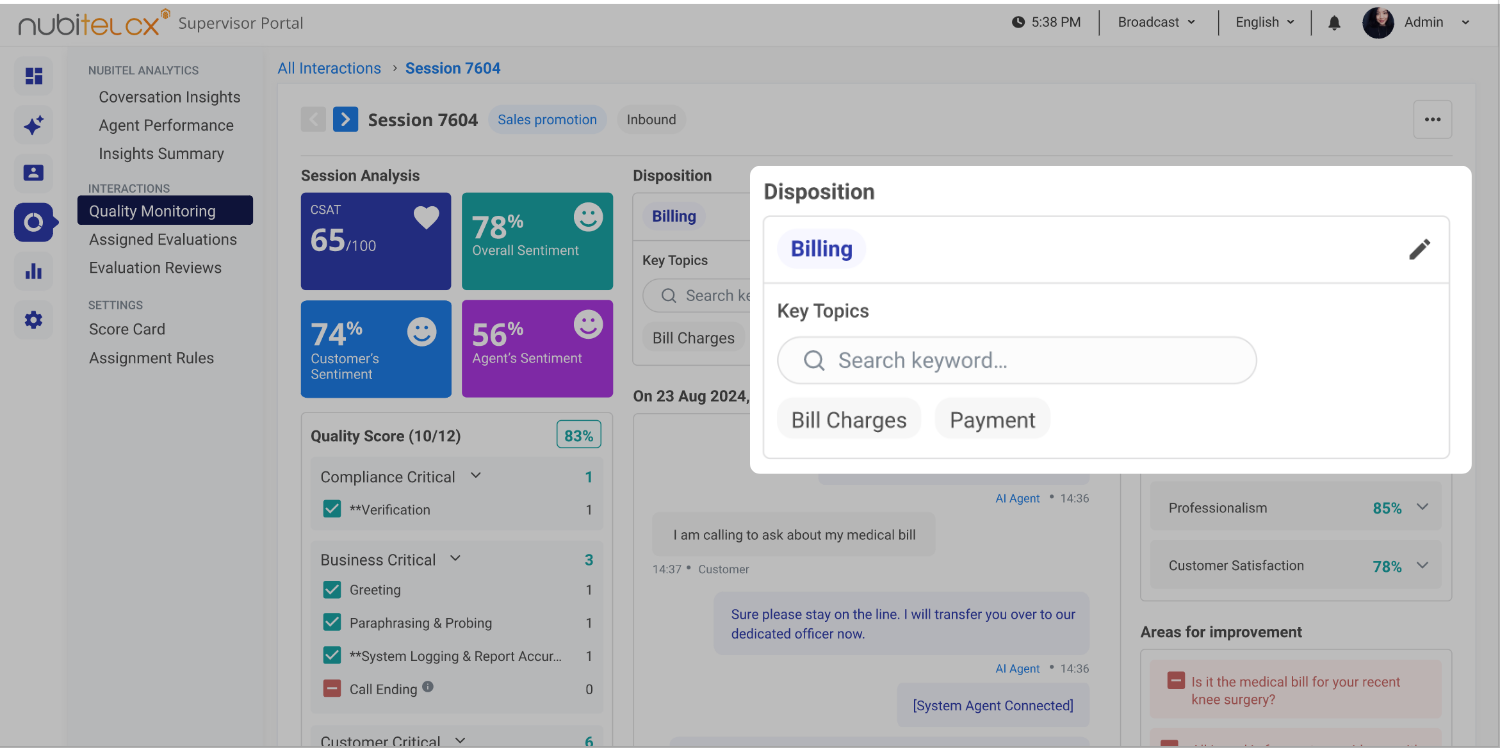Toggle the Greeting checkbox
This screenshot has height=749, width=1500.
pyautogui.click(x=332, y=590)
